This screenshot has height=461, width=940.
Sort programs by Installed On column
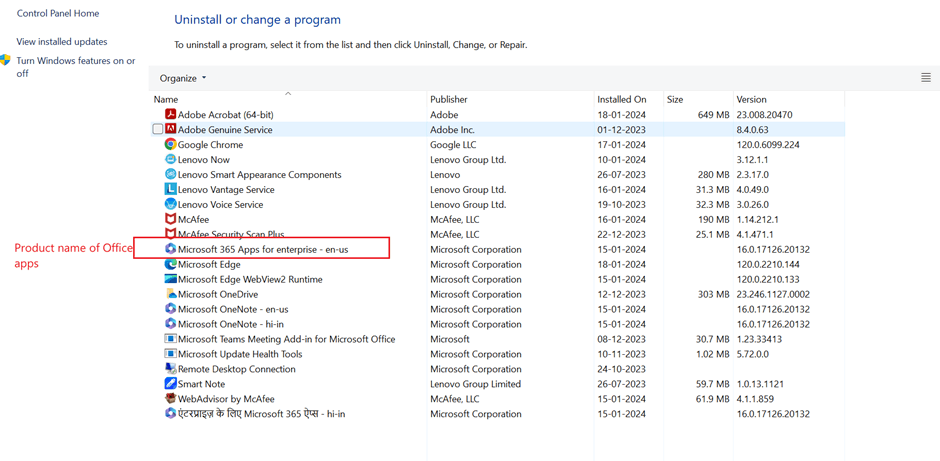click(x=628, y=100)
